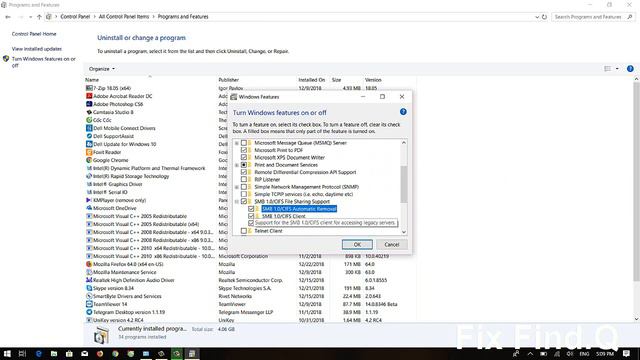This screenshot has width=640, height=360.
Task: Uncheck SMB 1.0/CIFS Client checkbox
Action: [251, 216]
